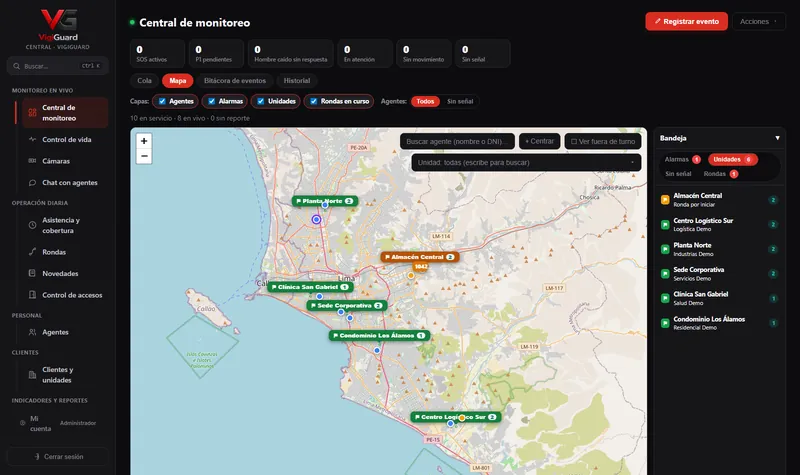The width and height of the screenshot is (800, 475).
Task: Open Central de monitoreo sidebar icon
Action: [32, 113]
